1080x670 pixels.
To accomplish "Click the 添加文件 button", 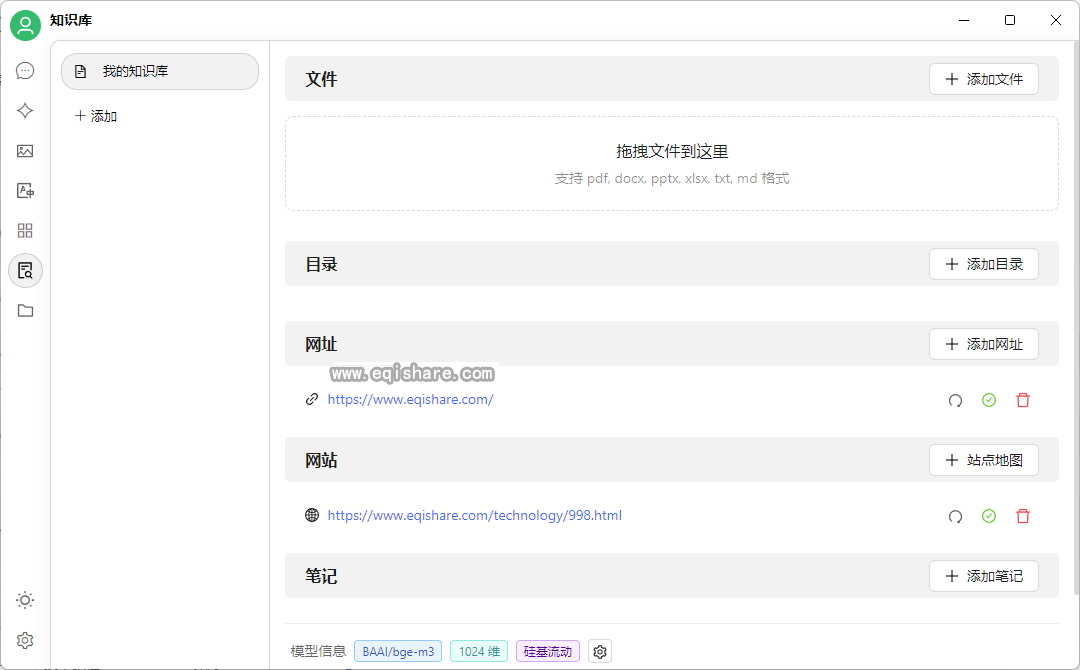I will (984, 79).
